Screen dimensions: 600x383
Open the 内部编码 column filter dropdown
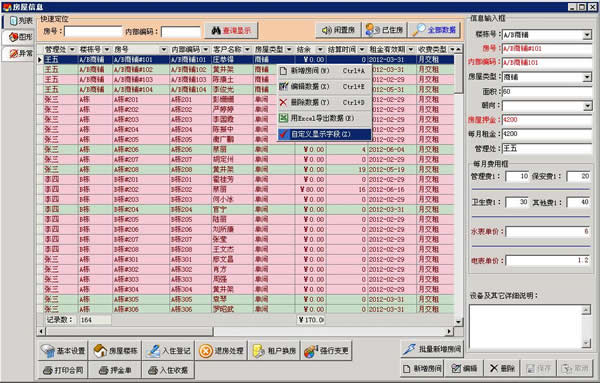205,50
